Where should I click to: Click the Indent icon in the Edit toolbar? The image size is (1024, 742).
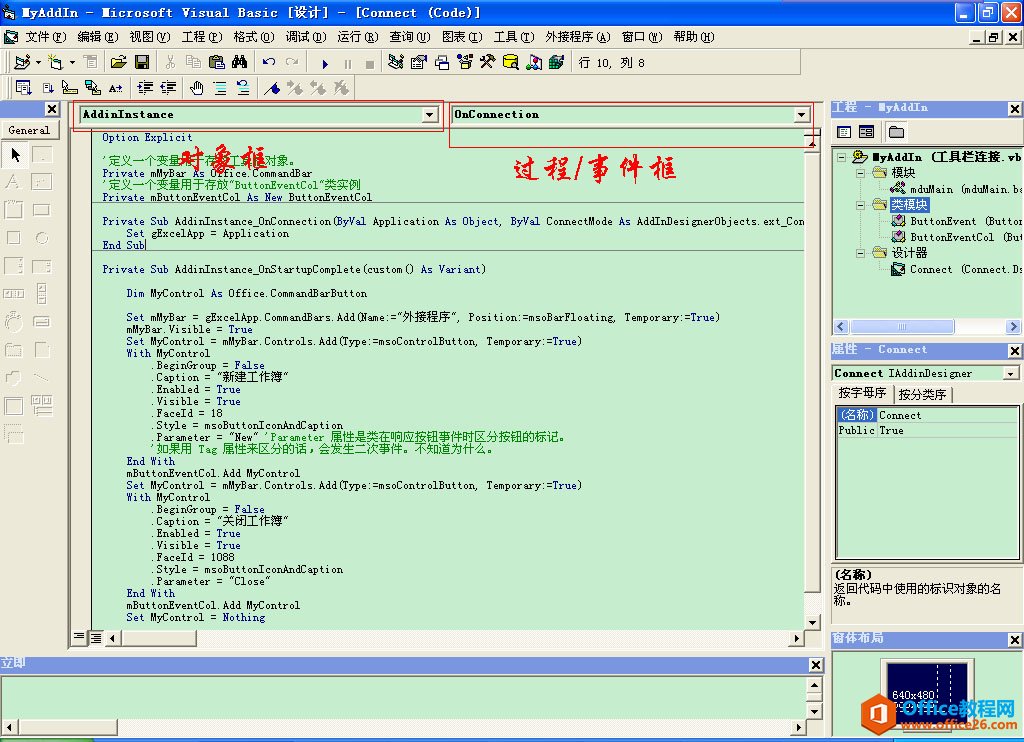[x=145, y=88]
